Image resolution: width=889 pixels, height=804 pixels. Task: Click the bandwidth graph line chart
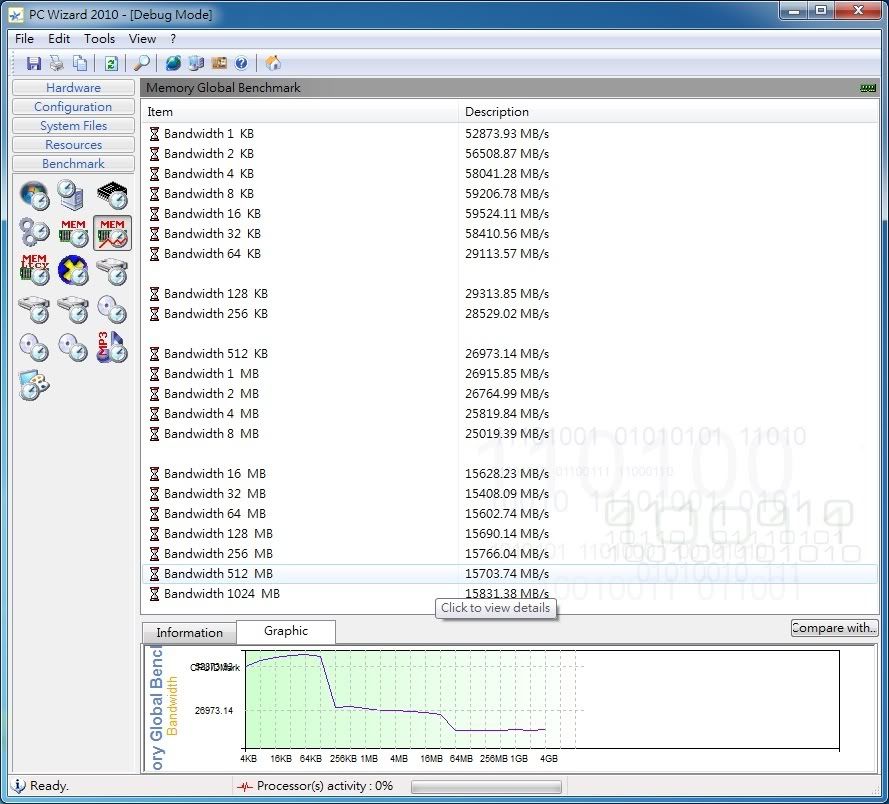pyautogui.click(x=542, y=700)
